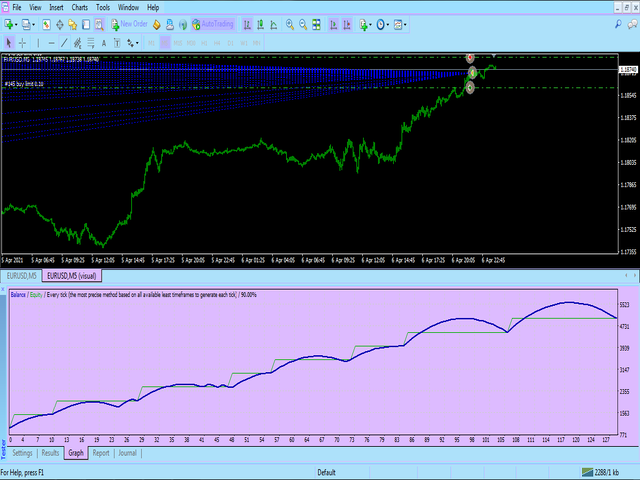640x480 pixels.
Task: Click the search magnifier icon
Action: pyautogui.click(x=618, y=24)
